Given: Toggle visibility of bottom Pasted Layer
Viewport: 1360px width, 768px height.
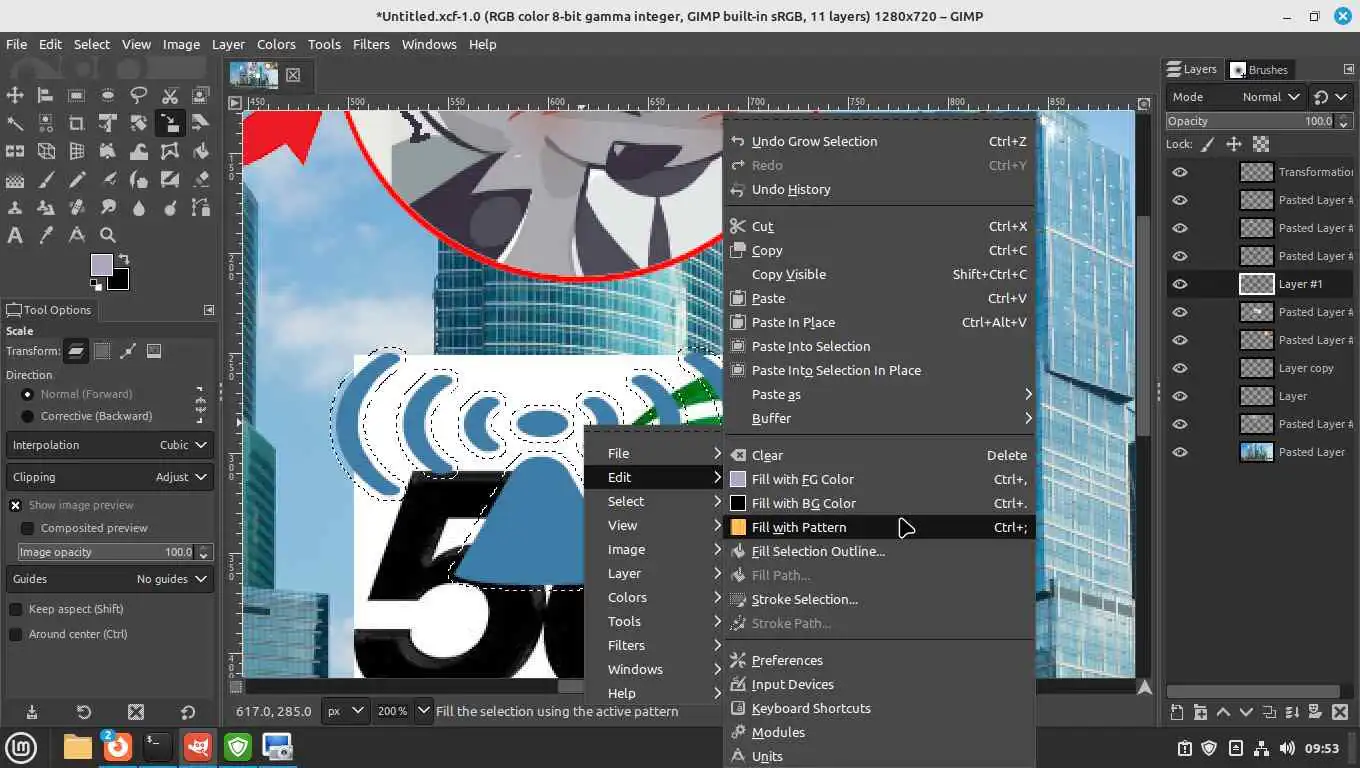Looking at the screenshot, I should click(1180, 452).
